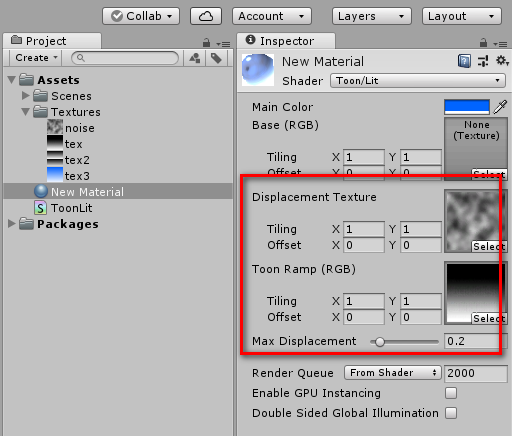The image size is (512, 436).
Task: Click Toon Ramp Tiling Y field
Action: (x=421, y=301)
